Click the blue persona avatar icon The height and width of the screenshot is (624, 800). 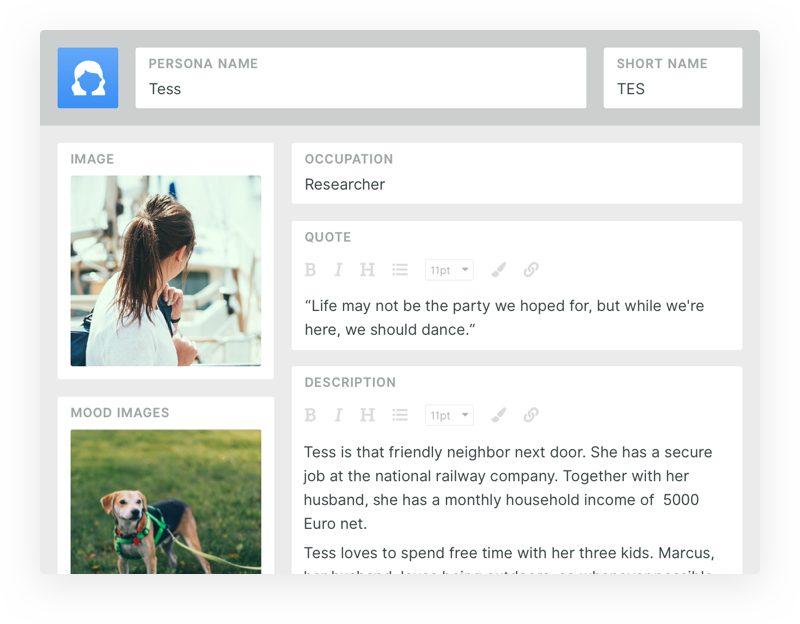click(88, 77)
